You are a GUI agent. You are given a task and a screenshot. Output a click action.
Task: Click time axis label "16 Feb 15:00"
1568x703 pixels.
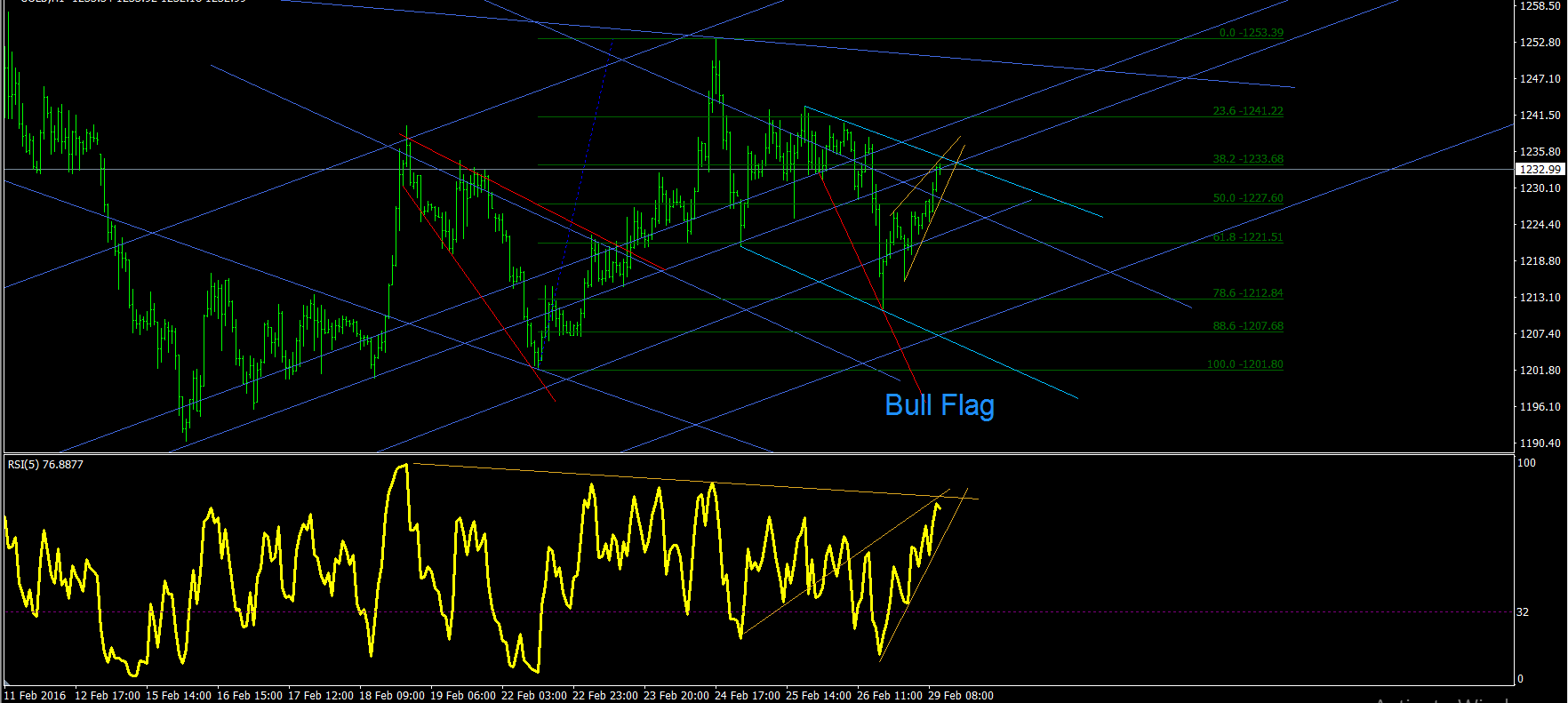250,696
